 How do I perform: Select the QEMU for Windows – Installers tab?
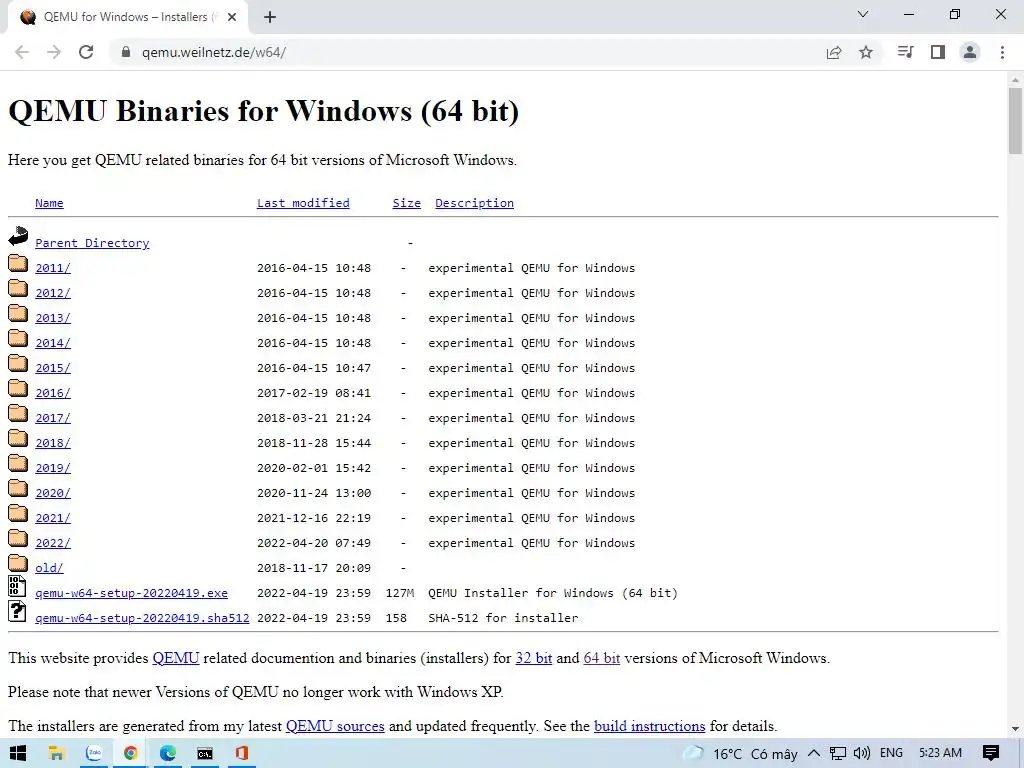pyautogui.click(x=127, y=18)
